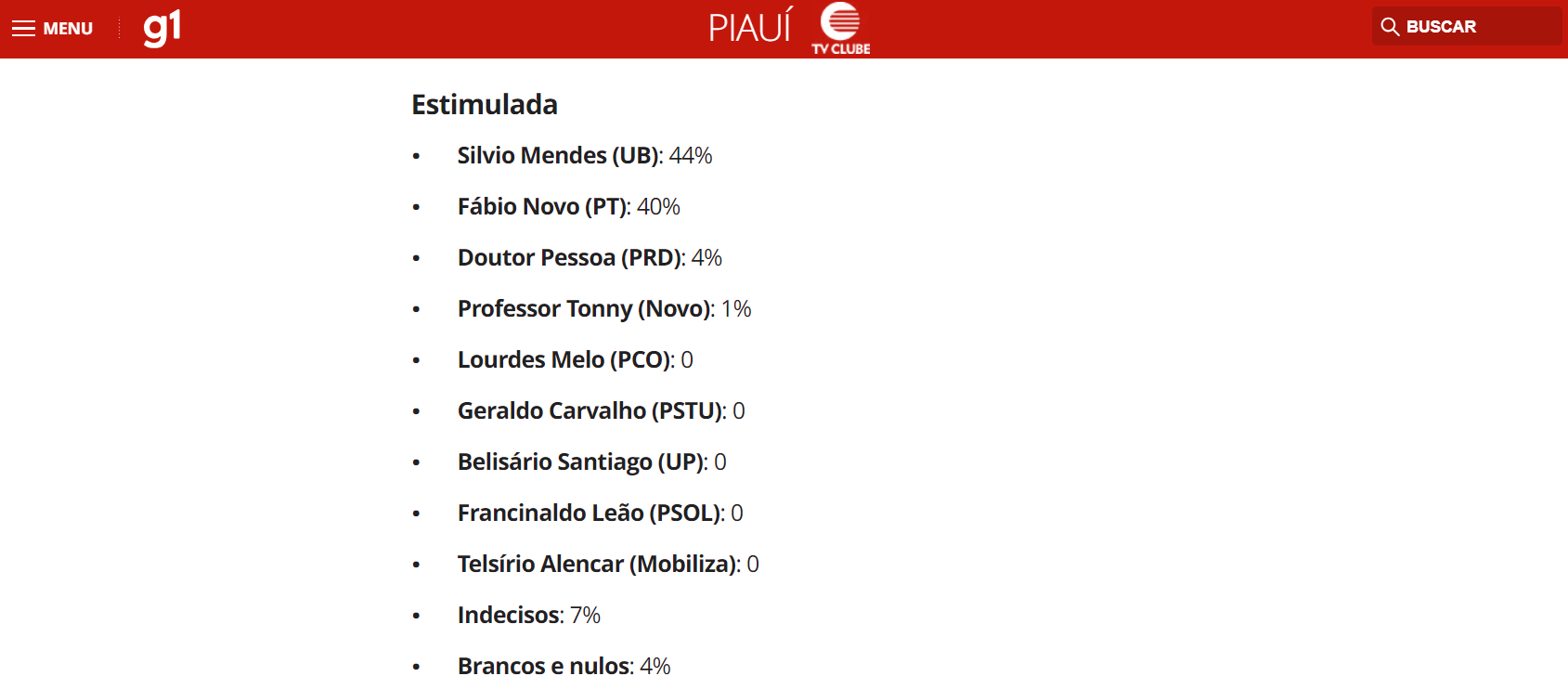Click Professor Tonny (Novo) entry

(604, 308)
